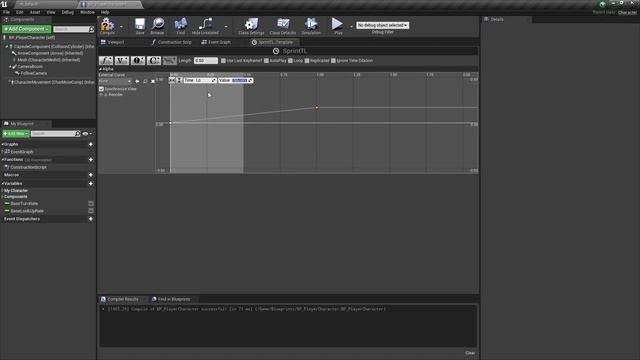Zoom to fit vertical in curve editor
The height and width of the screenshot is (360, 640).
click(x=179, y=80)
